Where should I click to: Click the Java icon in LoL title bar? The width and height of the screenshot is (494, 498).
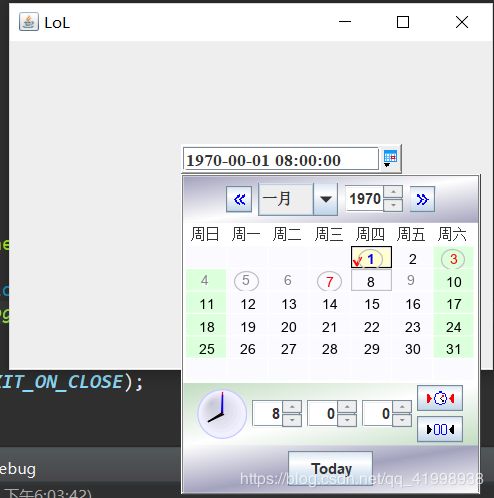[29, 22]
